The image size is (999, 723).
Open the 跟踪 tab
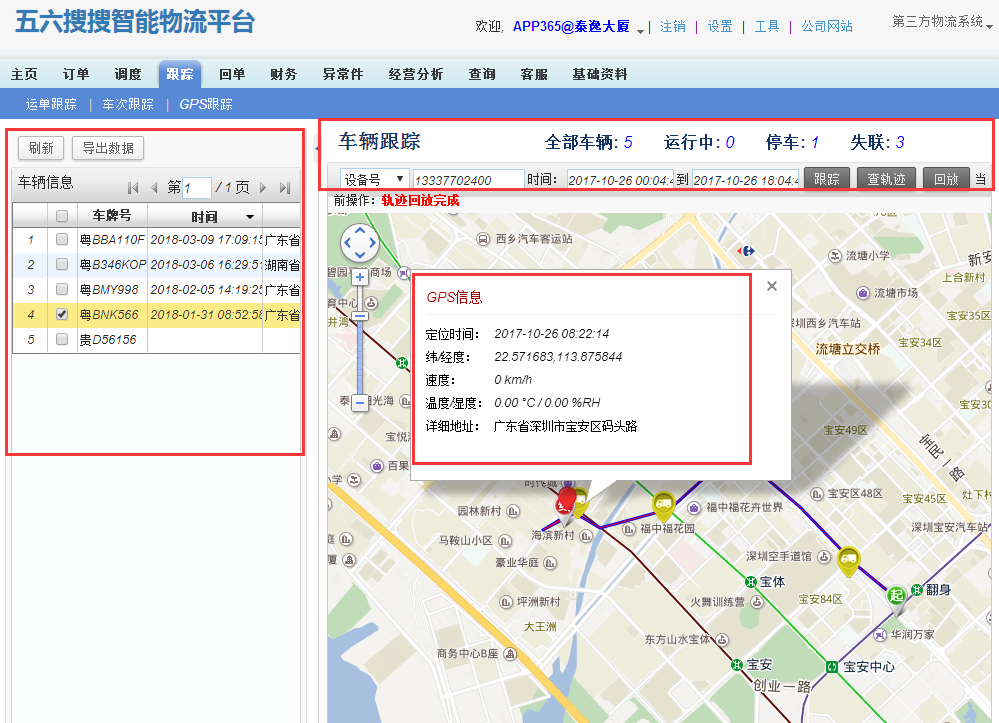180,75
